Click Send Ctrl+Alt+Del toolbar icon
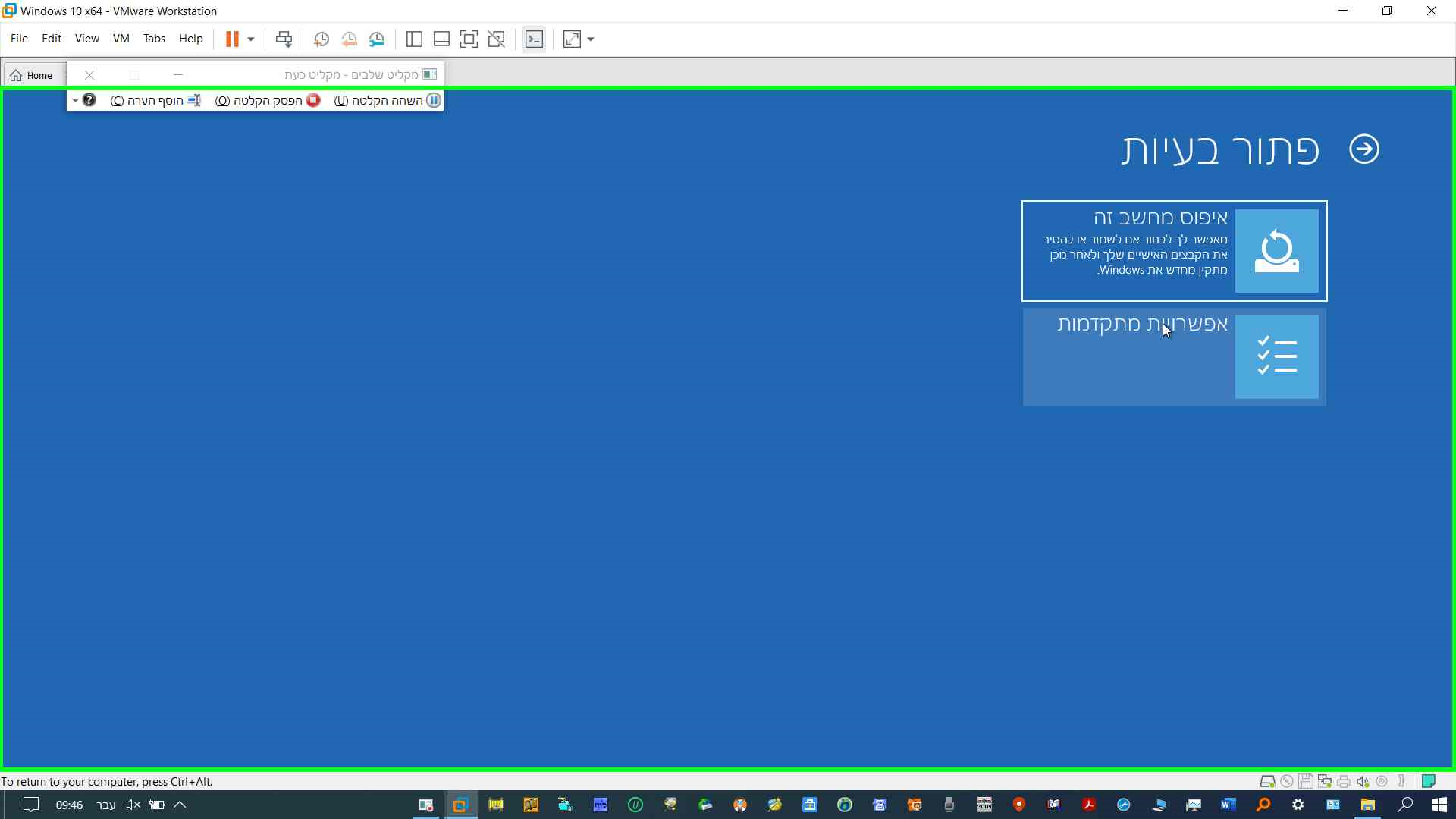This screenshot has height=819, width=1456. [x=284, y=39]
